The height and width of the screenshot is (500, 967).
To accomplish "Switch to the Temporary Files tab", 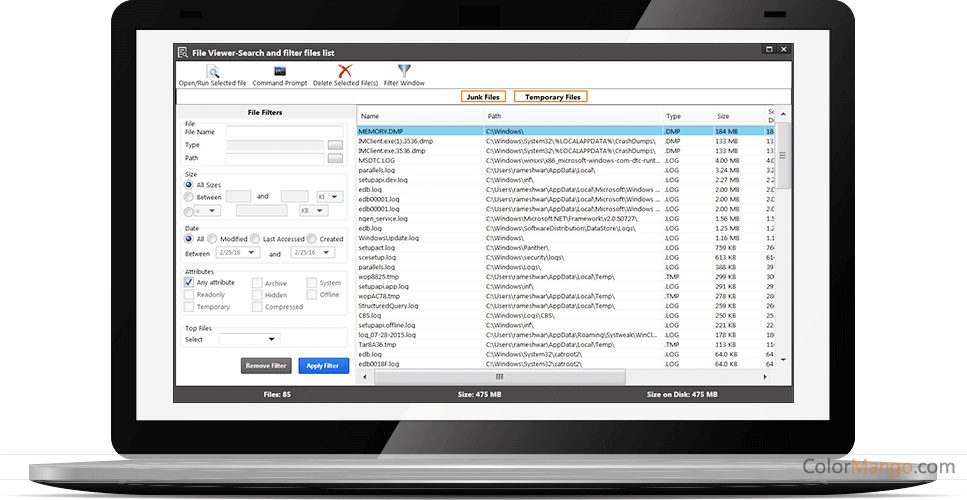I will pyautogui.click(x=551, y=97).
